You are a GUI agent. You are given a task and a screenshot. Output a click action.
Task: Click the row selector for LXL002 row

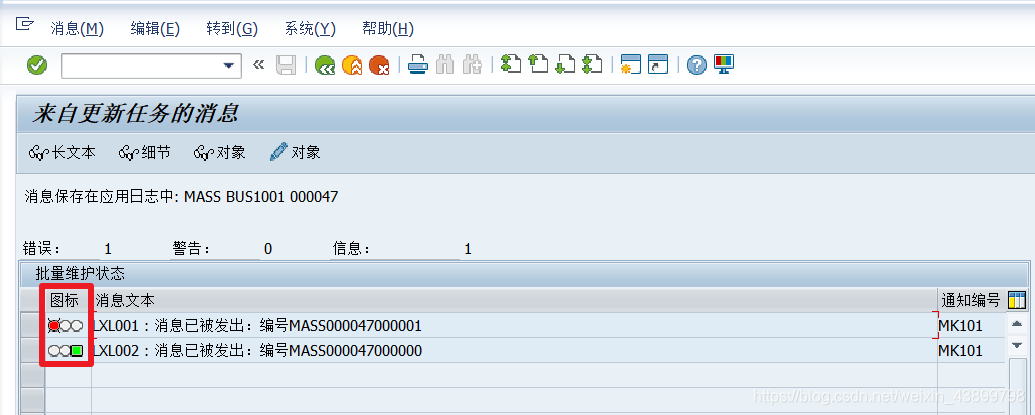pyautogui.click(x=33, y=350)
